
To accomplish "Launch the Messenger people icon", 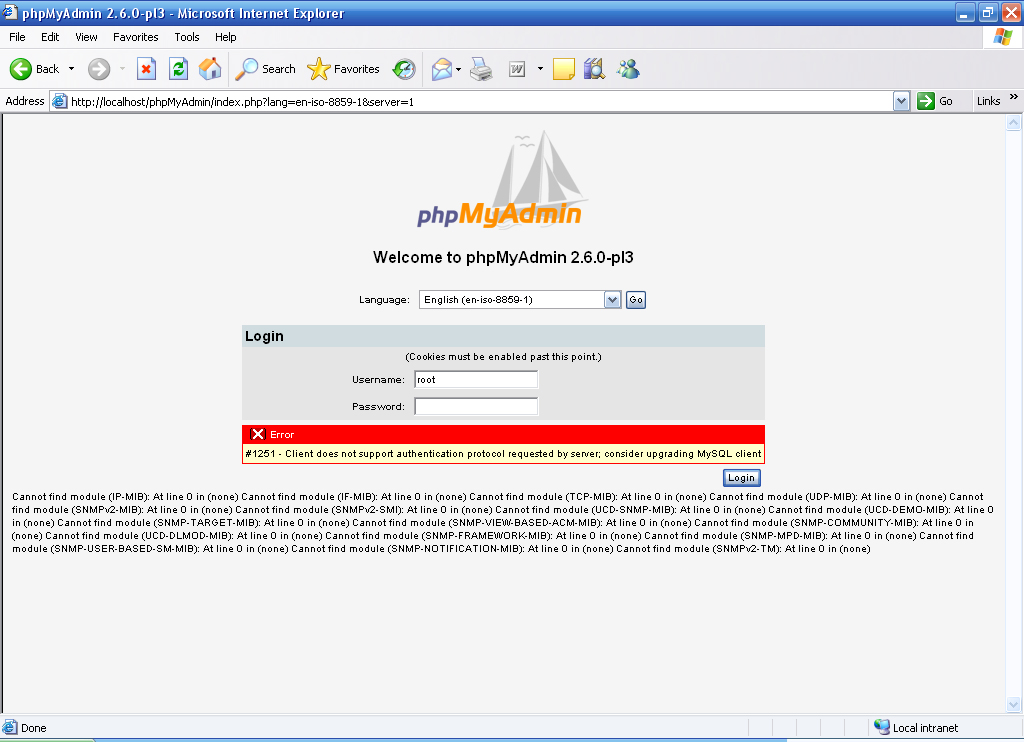I will 628,69.
